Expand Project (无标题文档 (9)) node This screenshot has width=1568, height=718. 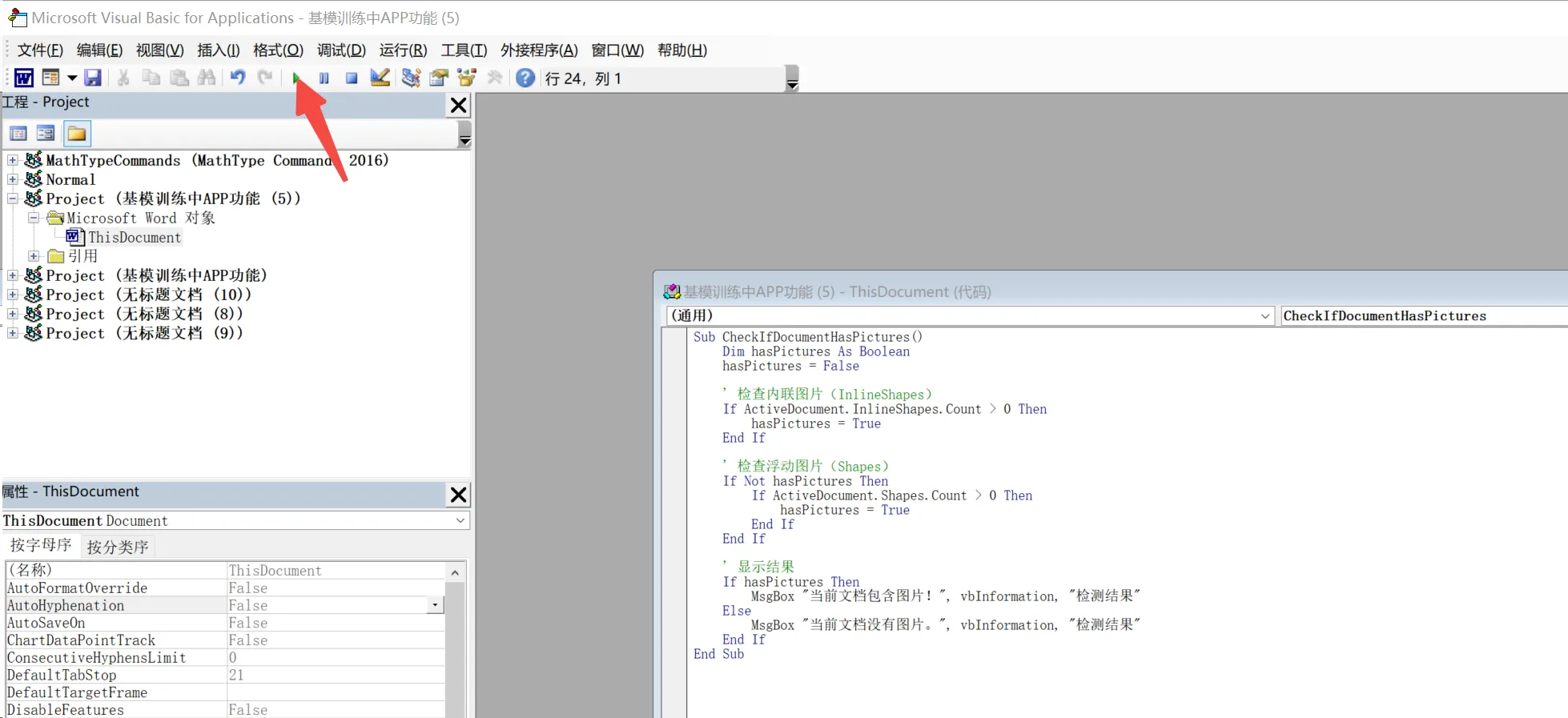[x=13, y=333]
